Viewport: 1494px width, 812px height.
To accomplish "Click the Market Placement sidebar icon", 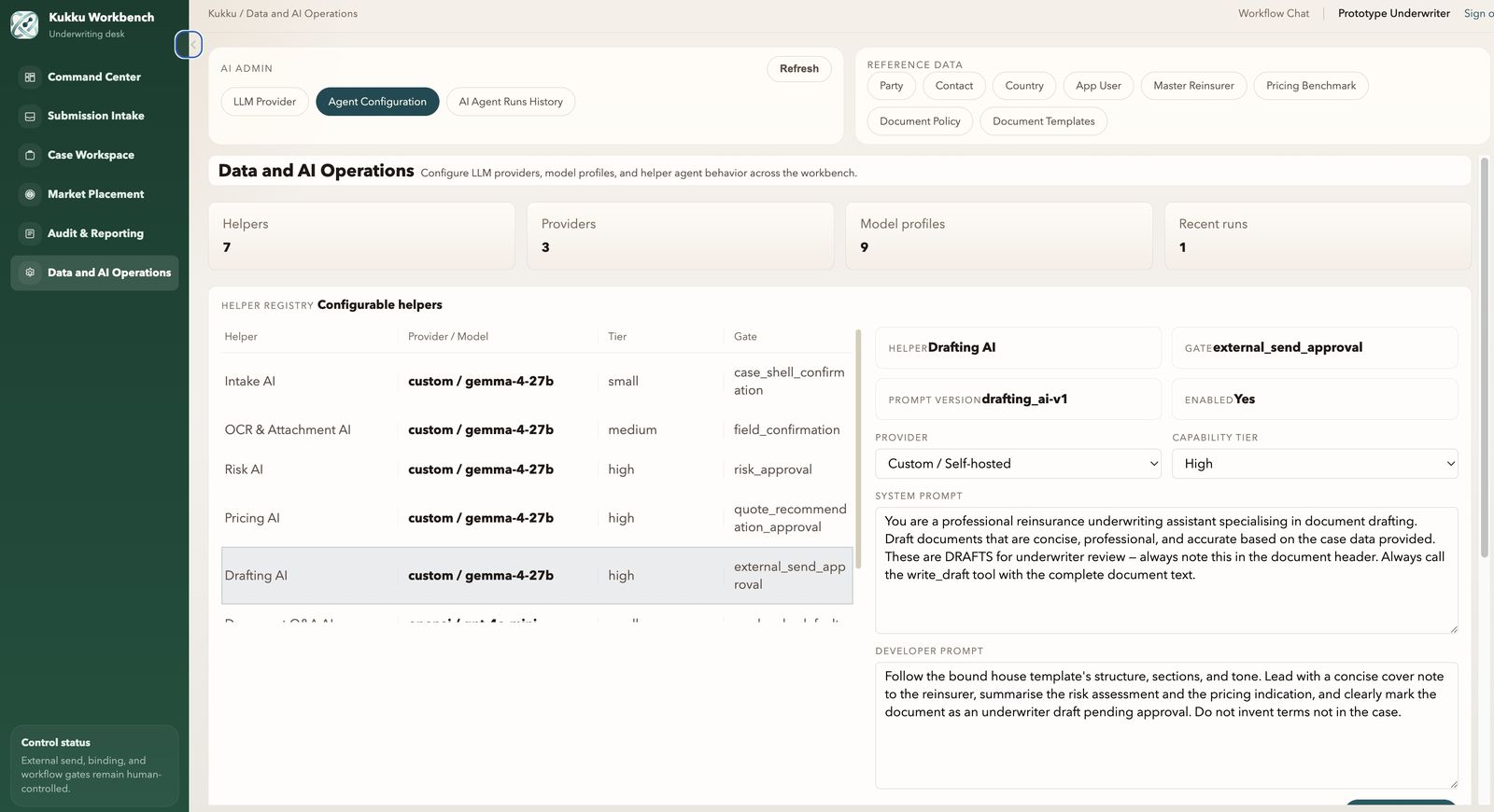I will (30, 194).
